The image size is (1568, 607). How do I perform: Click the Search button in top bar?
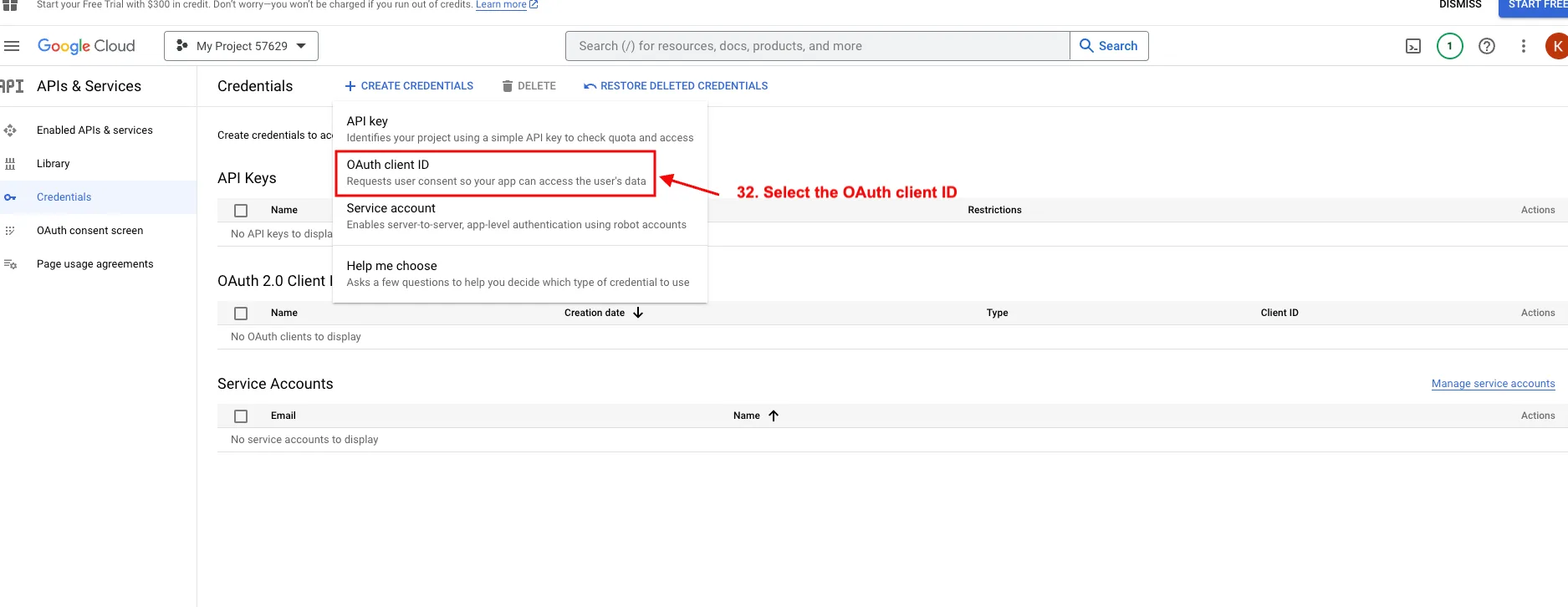coord(1109,46)
